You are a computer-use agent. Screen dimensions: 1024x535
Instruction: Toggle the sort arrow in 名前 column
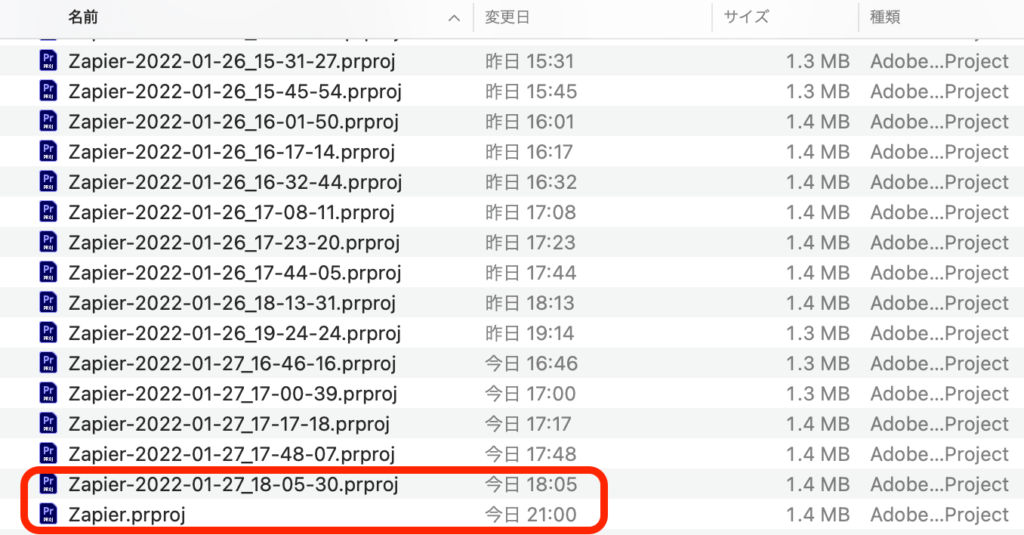(454, 18)
